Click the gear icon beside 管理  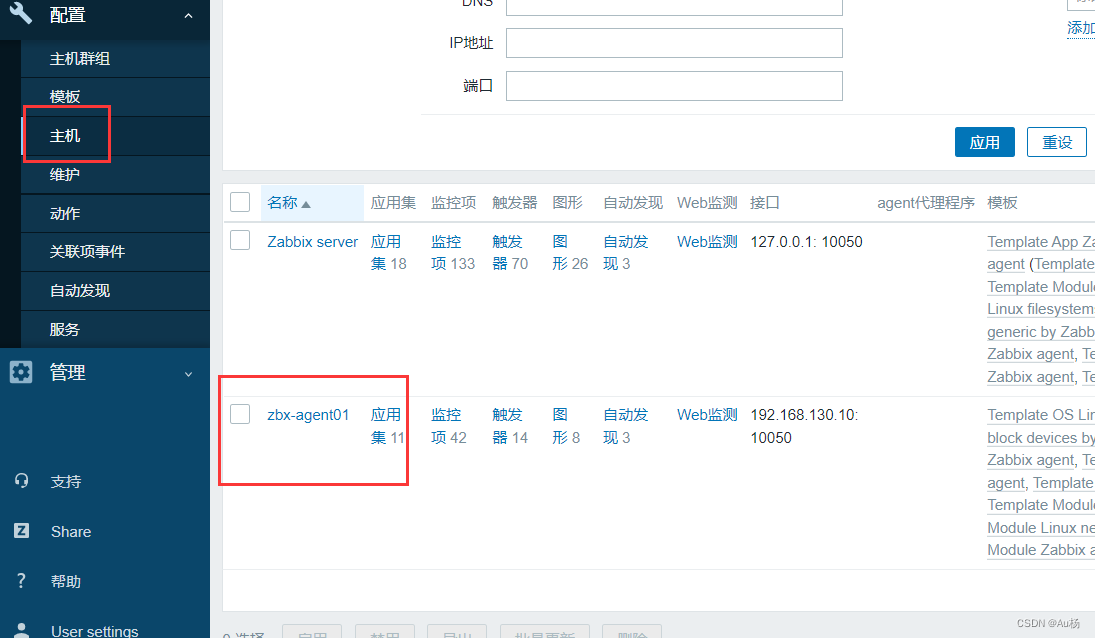pos(21,372)
